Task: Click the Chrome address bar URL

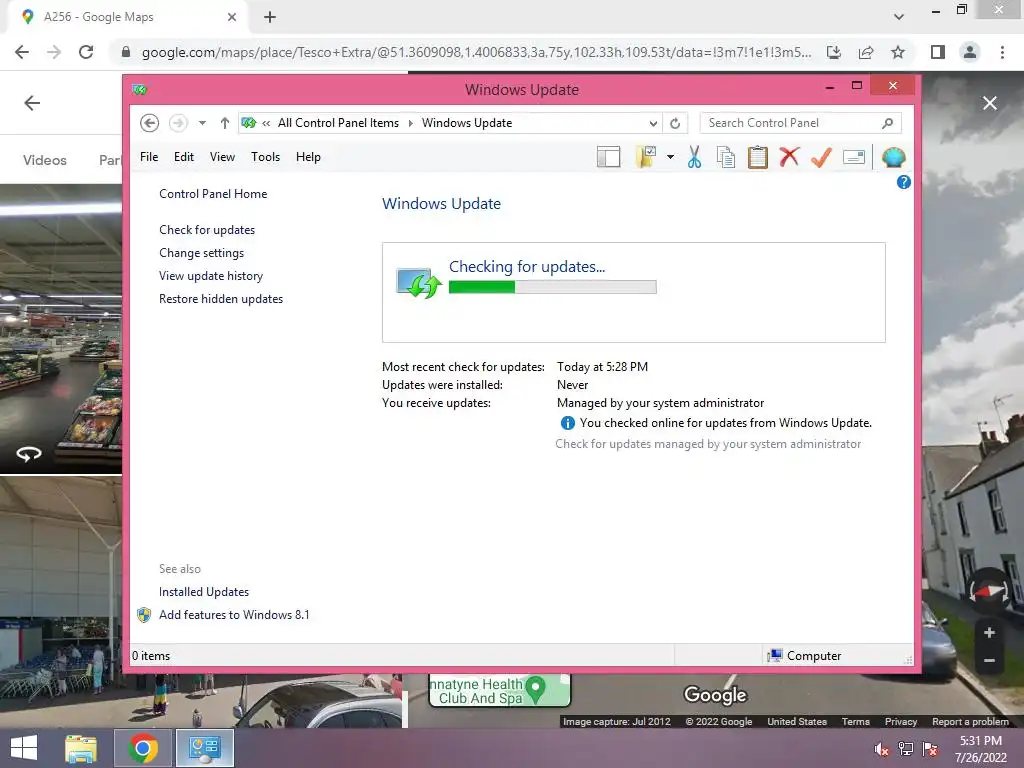Action: click(x=476, y=52)
